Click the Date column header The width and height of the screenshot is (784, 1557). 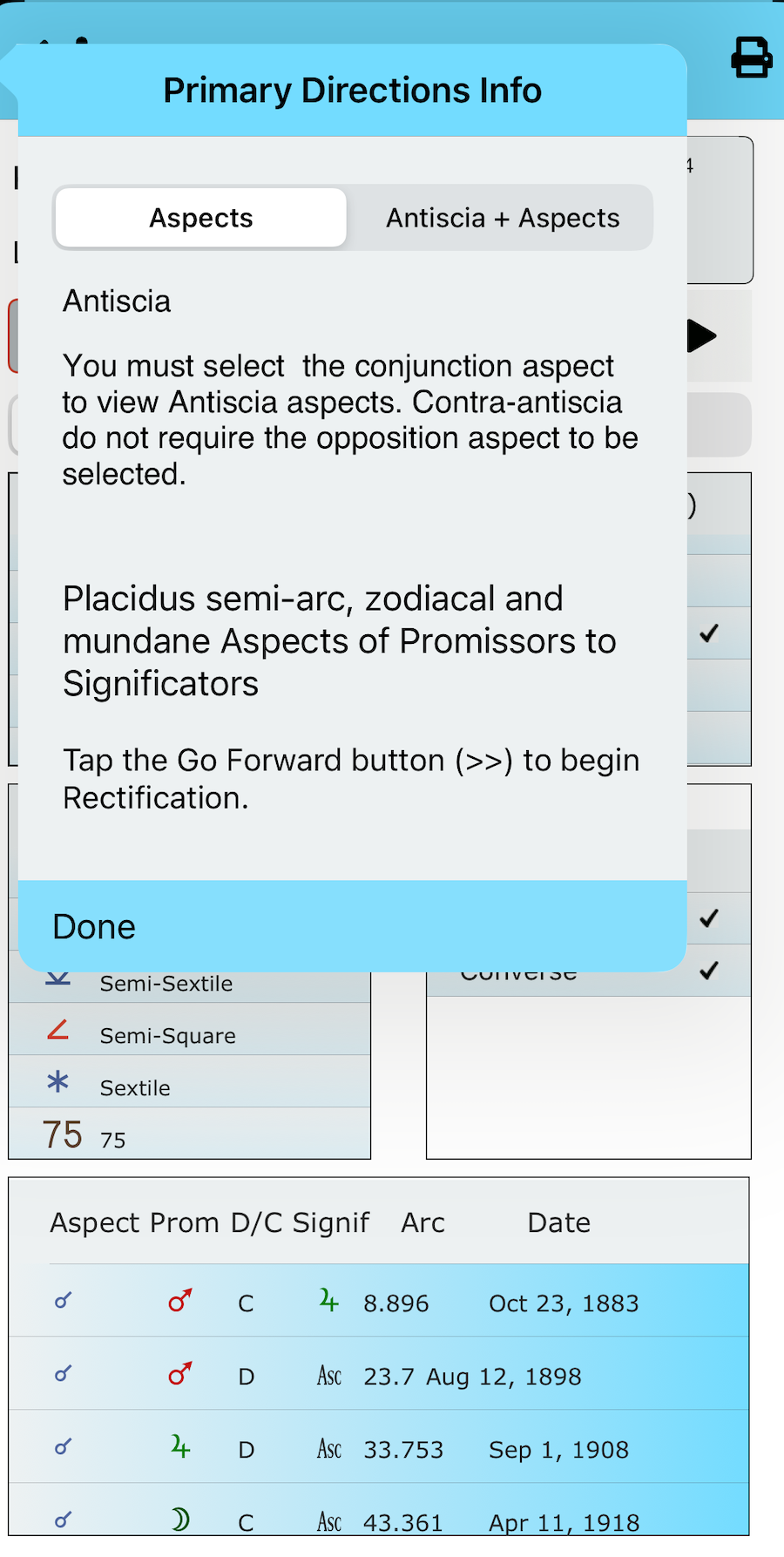tap(558, 1223)
